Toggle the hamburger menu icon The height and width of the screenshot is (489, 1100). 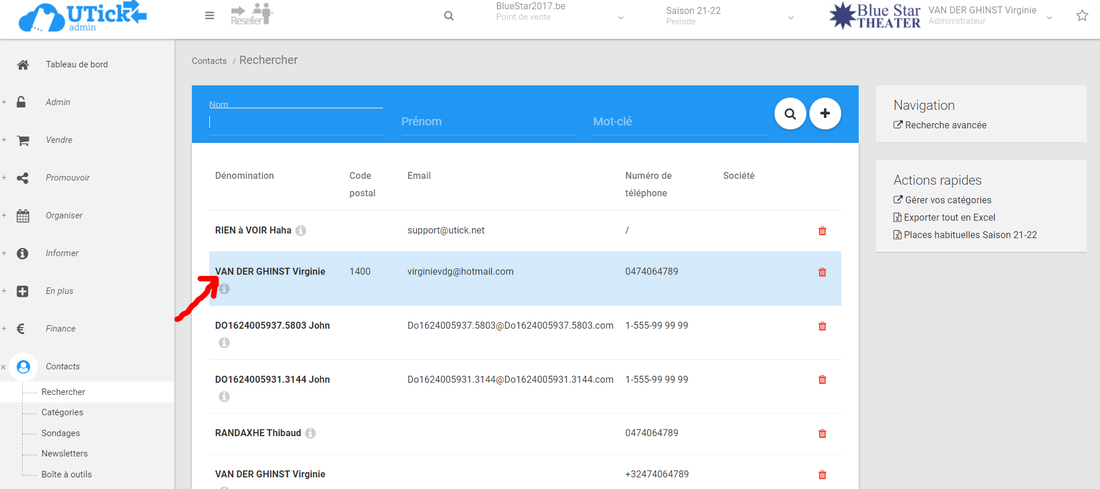coord(209,16)
